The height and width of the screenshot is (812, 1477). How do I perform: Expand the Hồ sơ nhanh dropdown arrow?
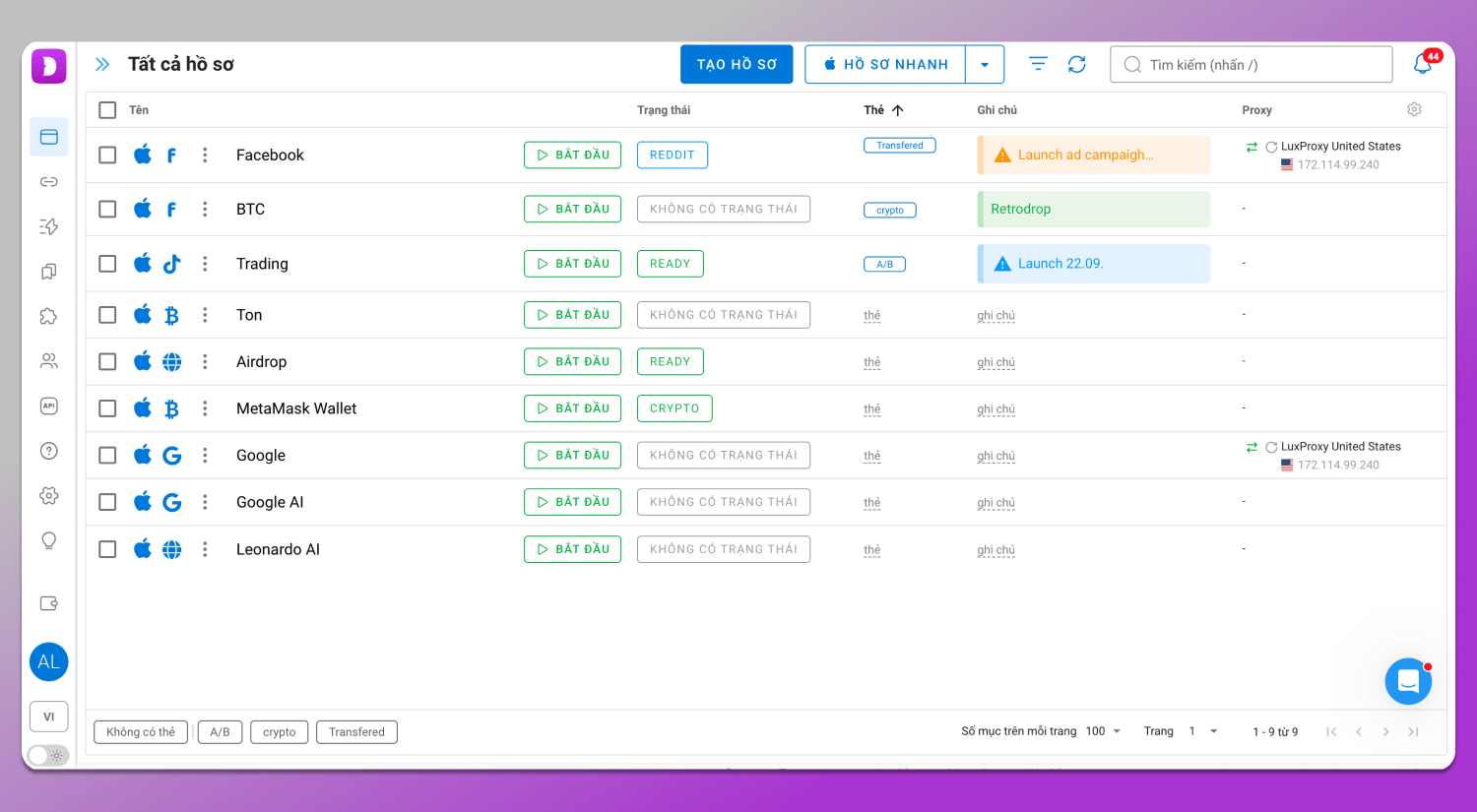tap(985, 65)
